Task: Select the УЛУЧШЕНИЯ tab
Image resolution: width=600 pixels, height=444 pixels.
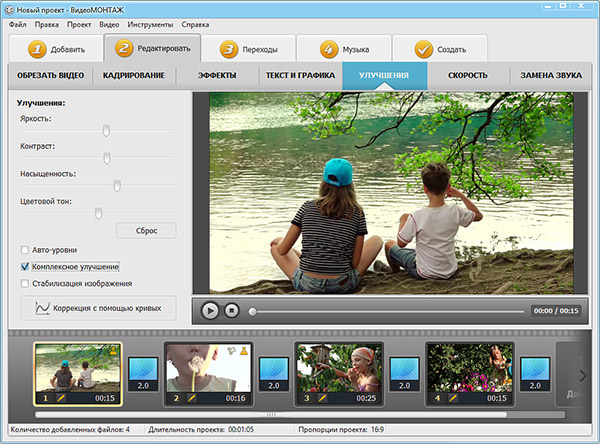Action: (x=384, y=75)
